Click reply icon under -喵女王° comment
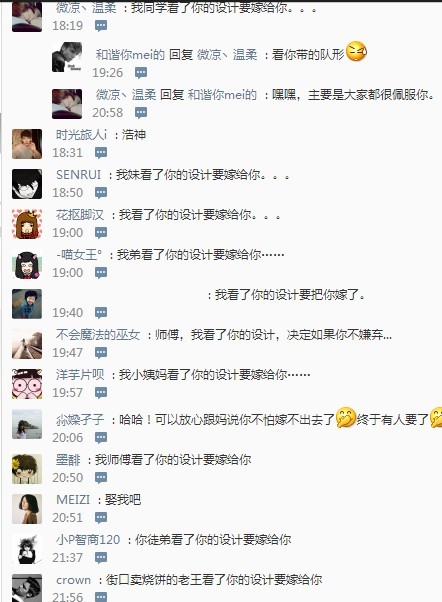 (101, 273)
